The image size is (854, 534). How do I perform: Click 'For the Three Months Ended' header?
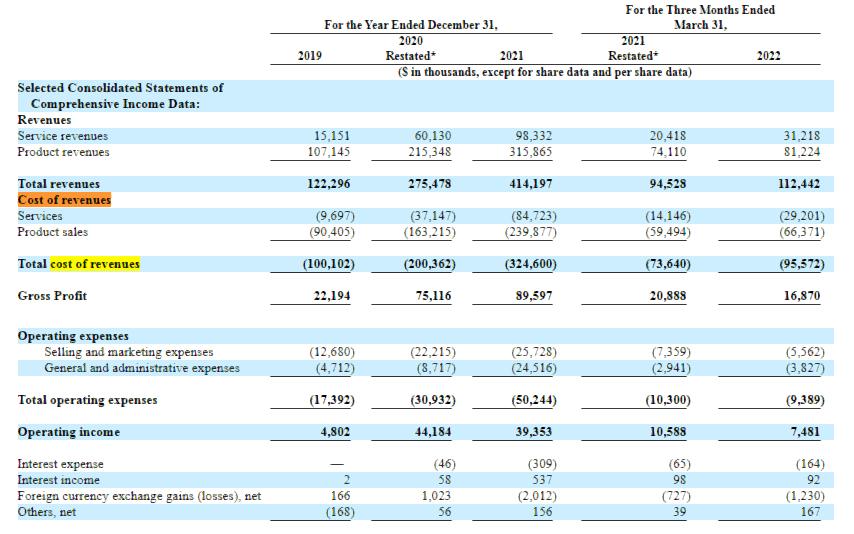pos(700,10)
